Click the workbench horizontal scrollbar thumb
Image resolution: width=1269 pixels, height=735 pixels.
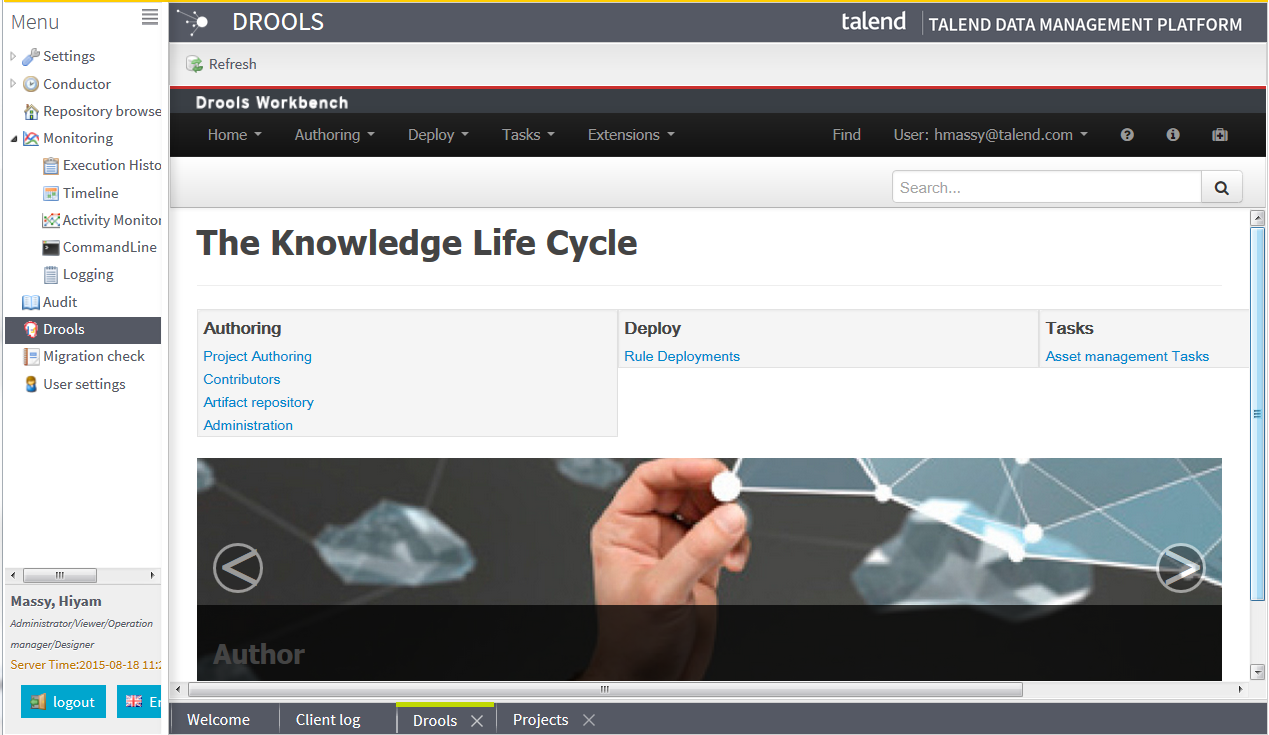(x=605, y=689)
